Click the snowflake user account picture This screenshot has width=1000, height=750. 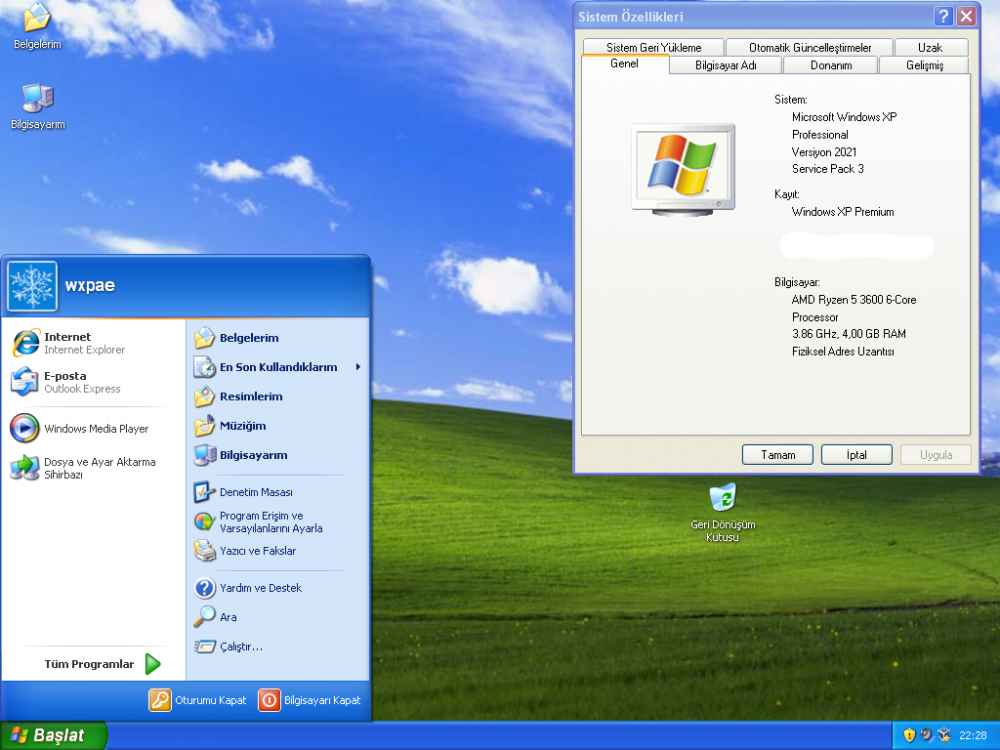(x=32, y=286)
